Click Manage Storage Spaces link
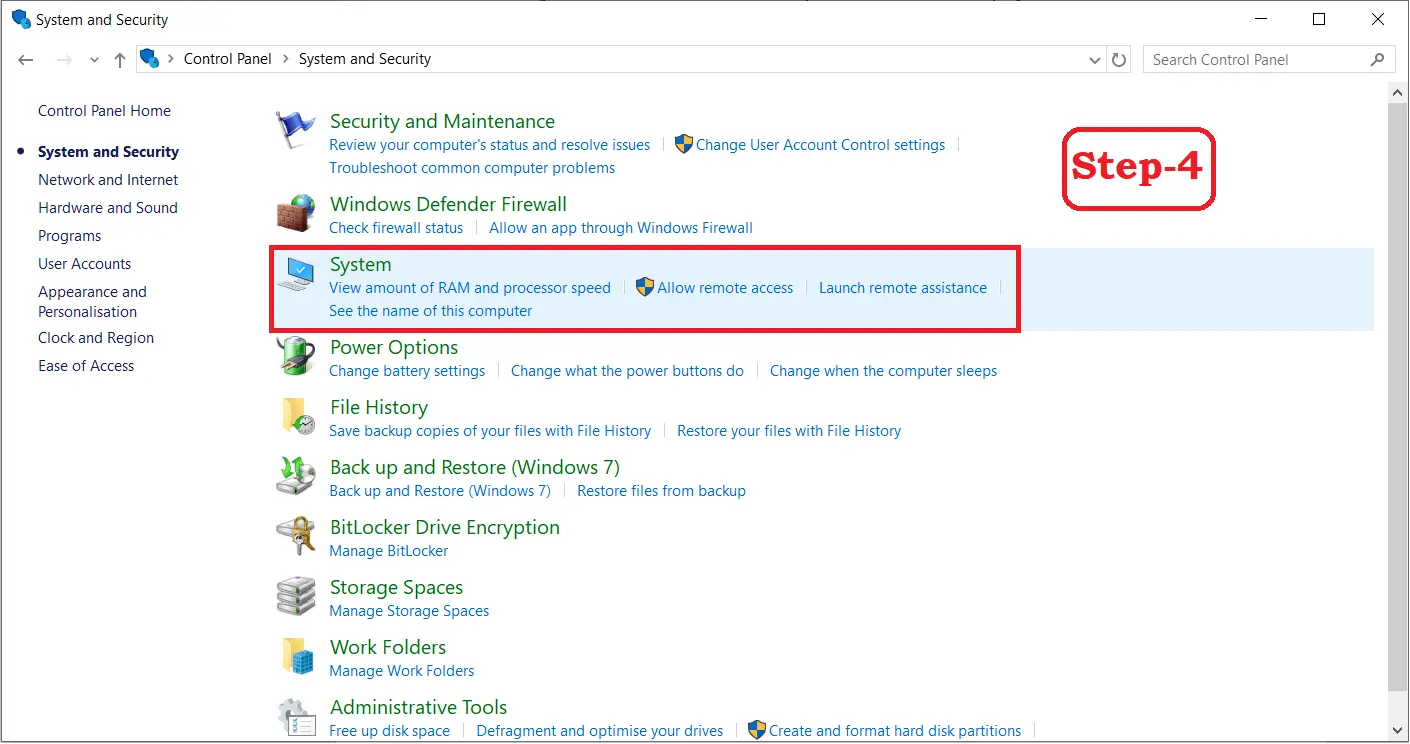The height and width of the screenshot is (744, 1410). (409, 611)
